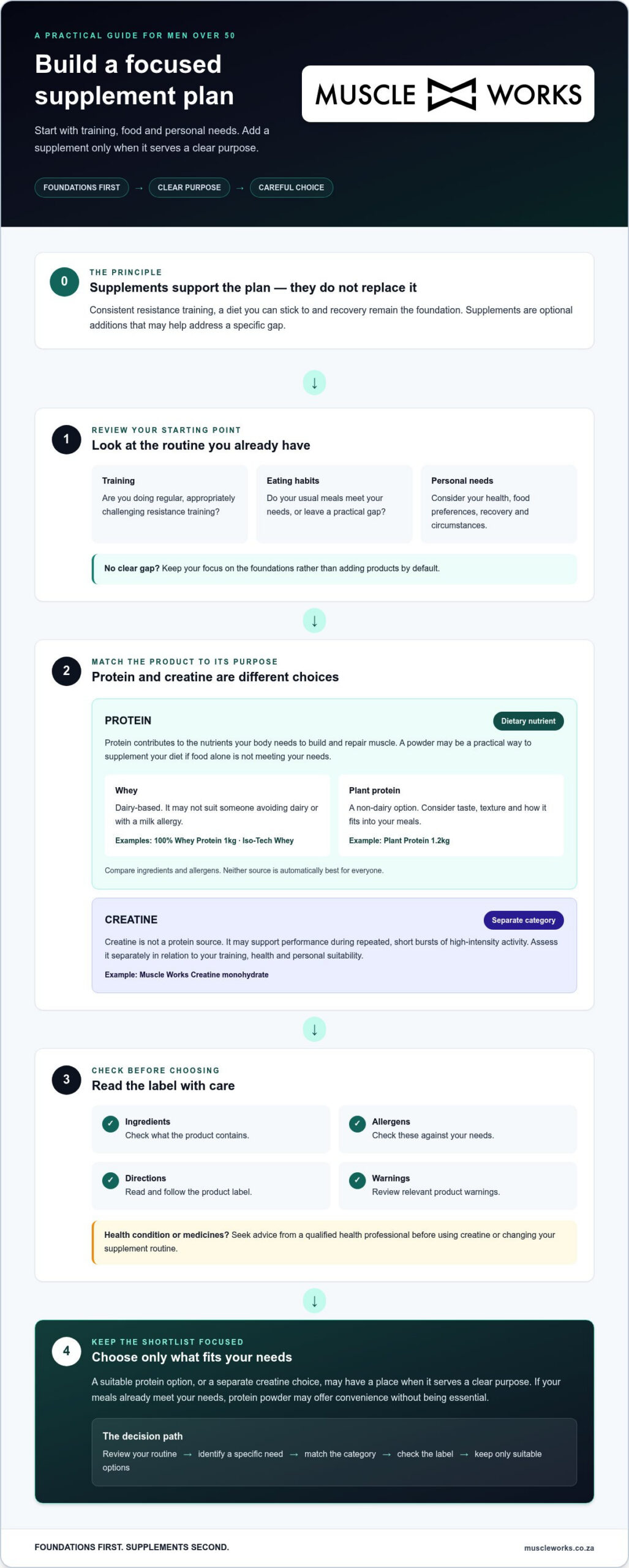This screenshot has height=1568, width=629.
Task: Select the Careful Choice pill
Action: [x=292, y=187]
